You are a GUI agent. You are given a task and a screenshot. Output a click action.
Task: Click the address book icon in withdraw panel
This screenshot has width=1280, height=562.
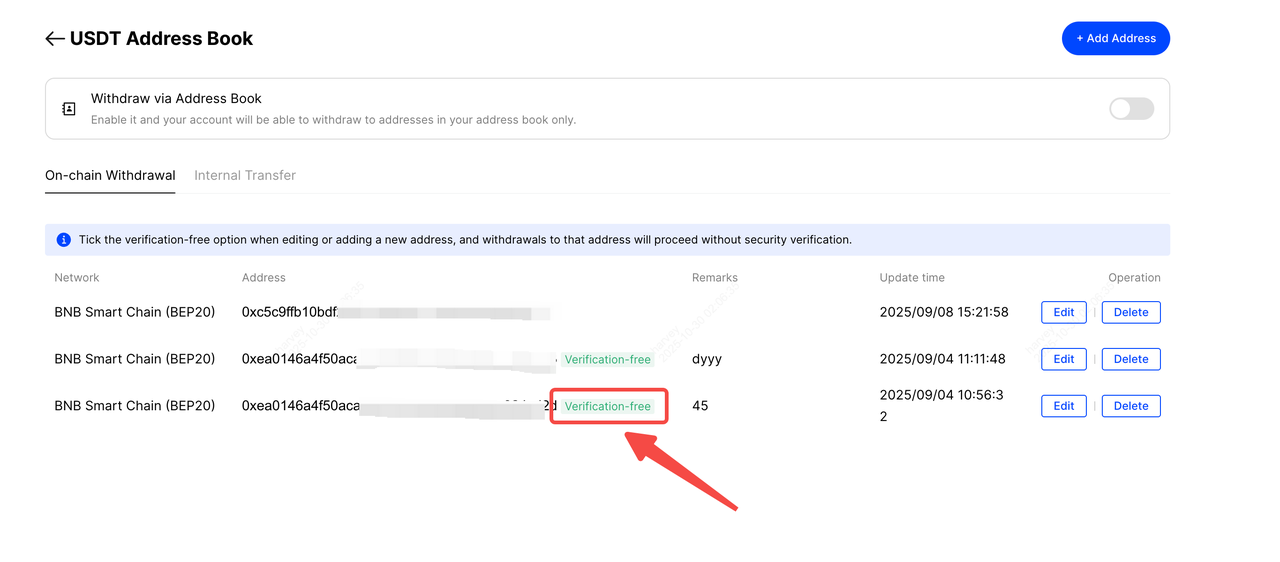coord(69,108)
